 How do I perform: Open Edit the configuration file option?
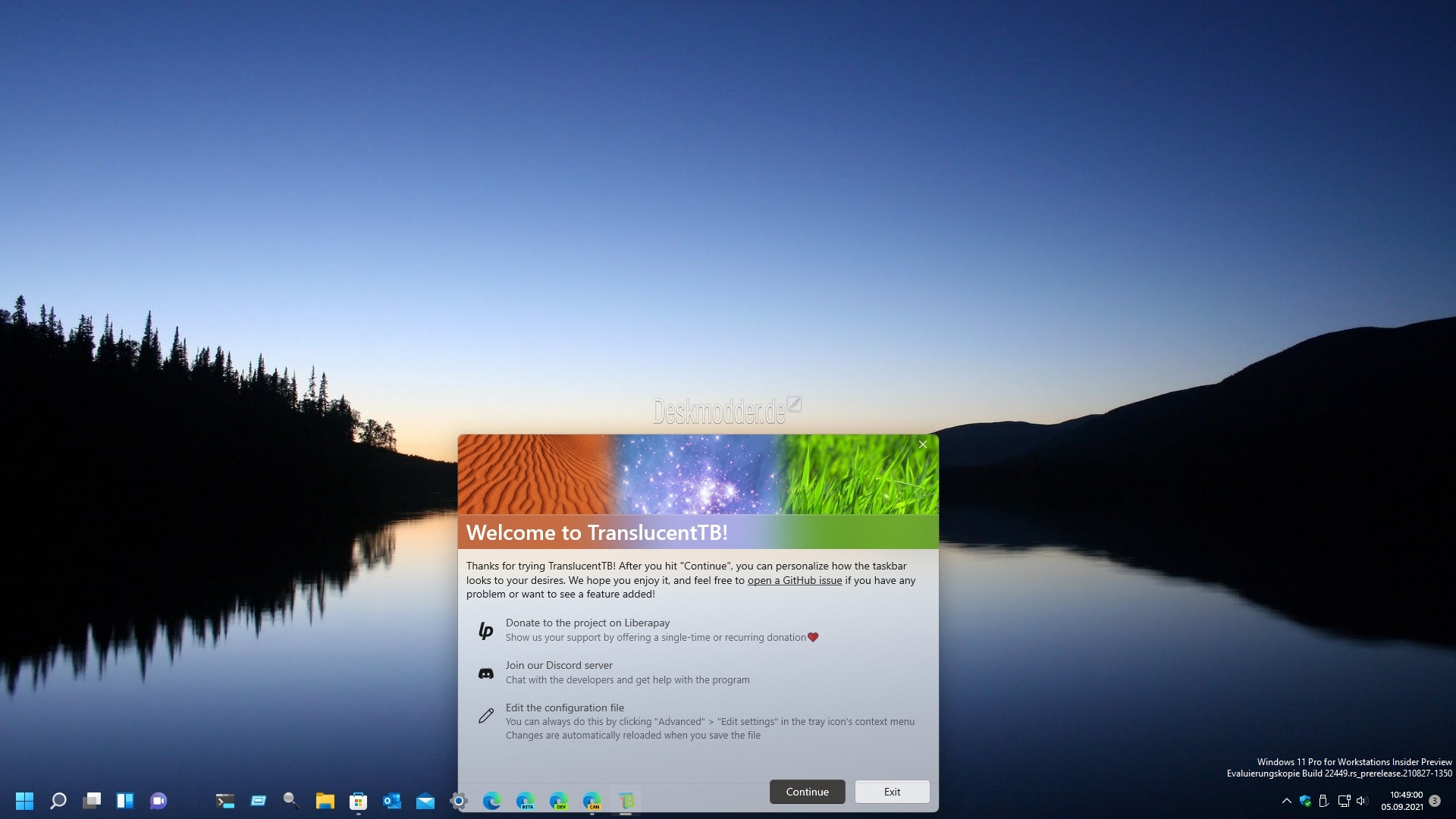point(564,708)
